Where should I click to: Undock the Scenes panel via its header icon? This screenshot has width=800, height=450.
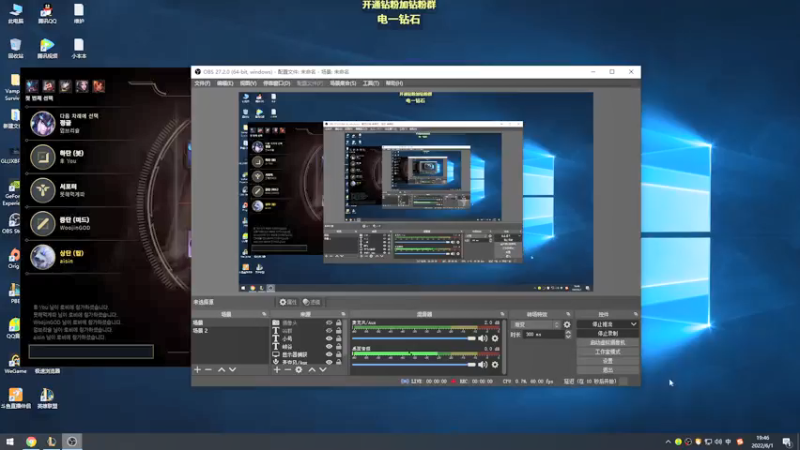point(264,314)
